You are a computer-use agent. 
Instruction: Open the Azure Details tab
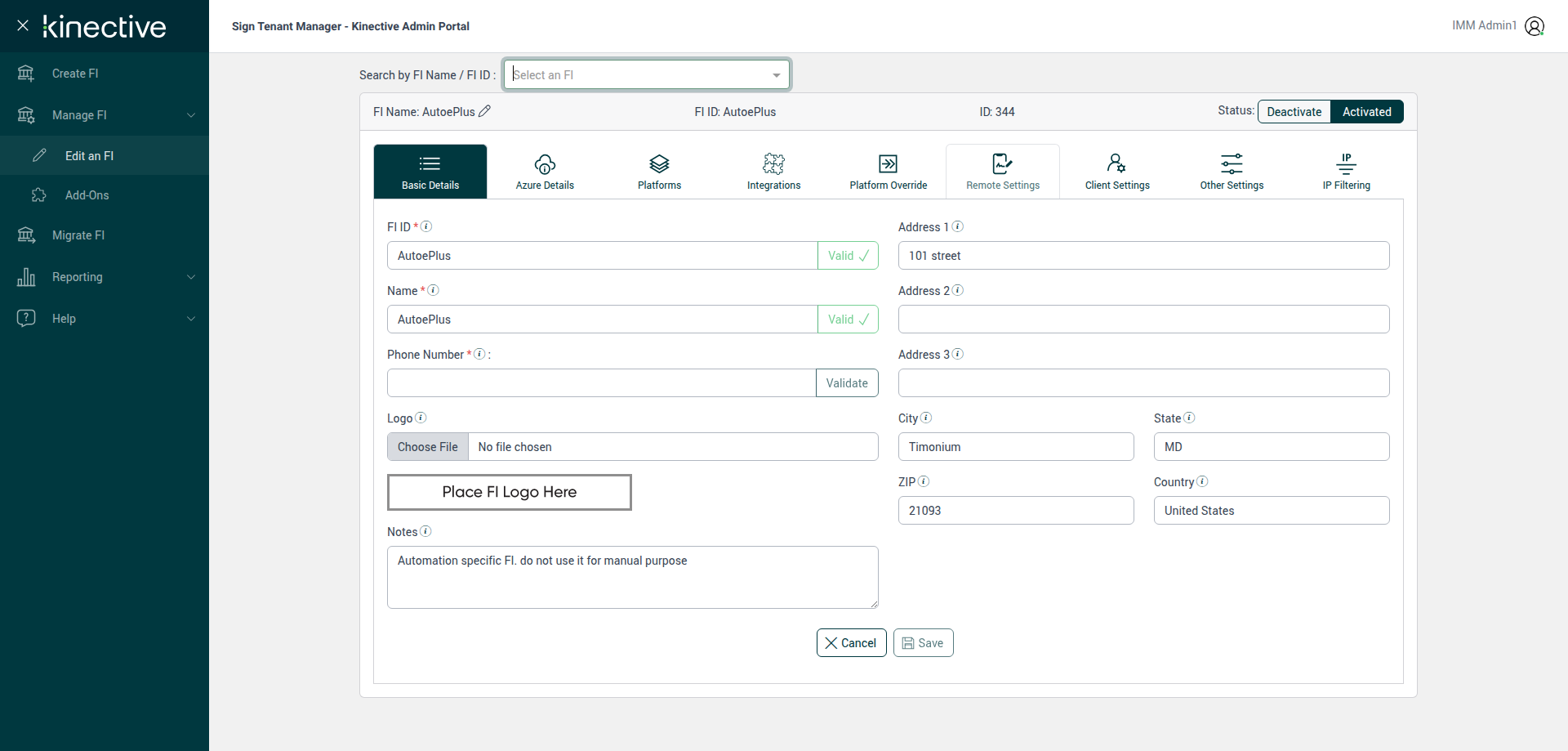click(x=545, y=172)
